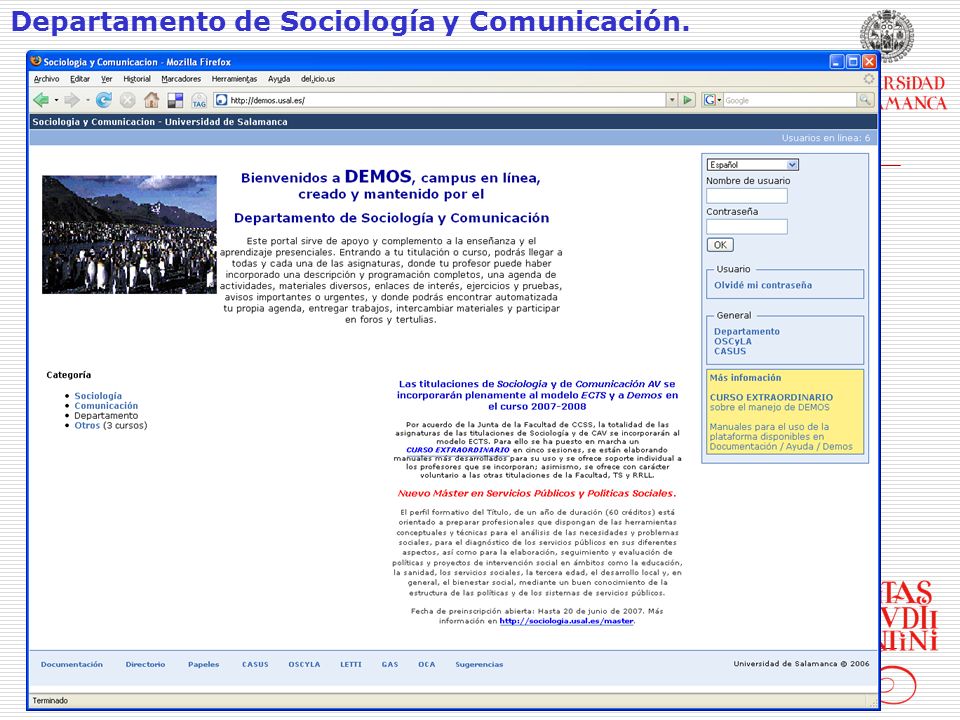The image size is (960, 720).
Task: Open the Departamento link in General box
Action: (747, 331)
